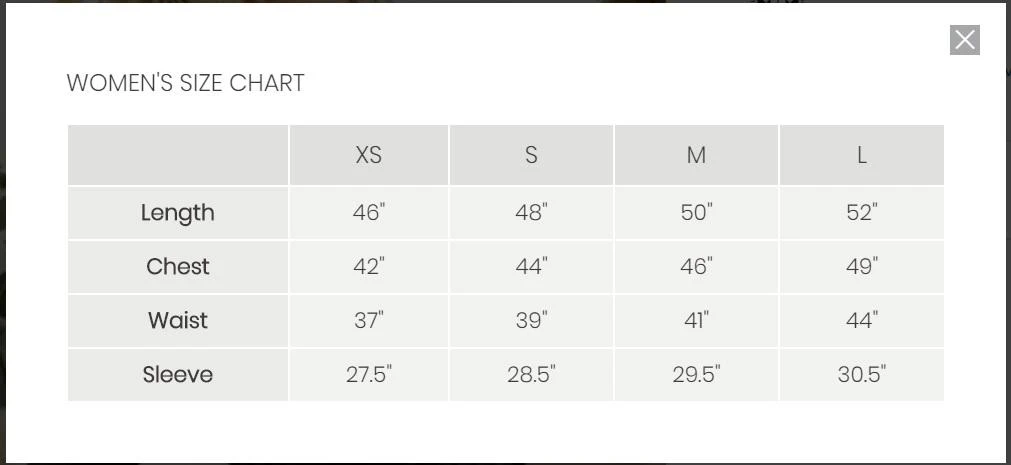Close the women's size chart popup
The width and height of the screenshot is (1011, 465).
[964, 40]
